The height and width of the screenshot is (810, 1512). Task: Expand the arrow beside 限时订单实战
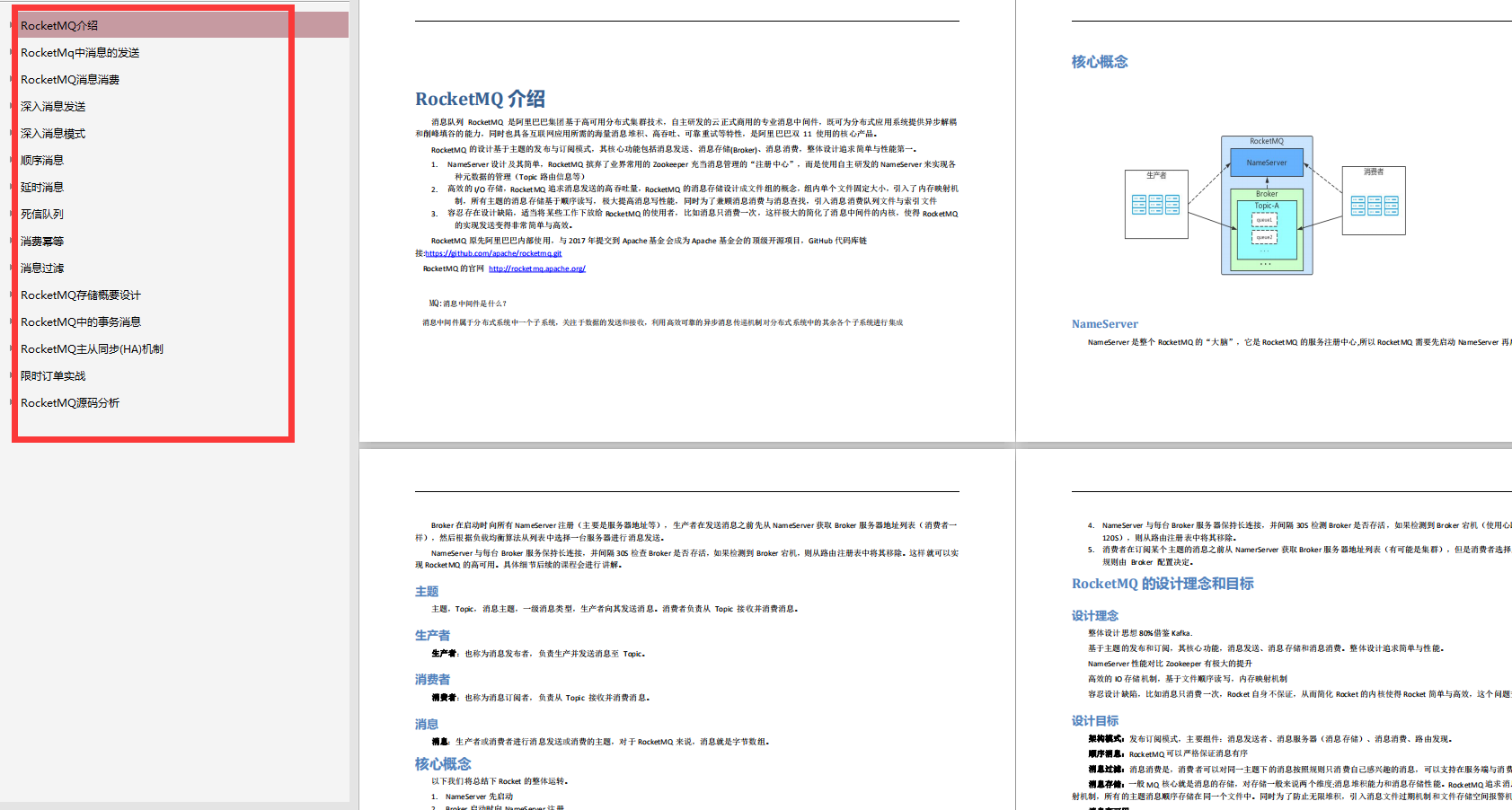tap(11, 375)
